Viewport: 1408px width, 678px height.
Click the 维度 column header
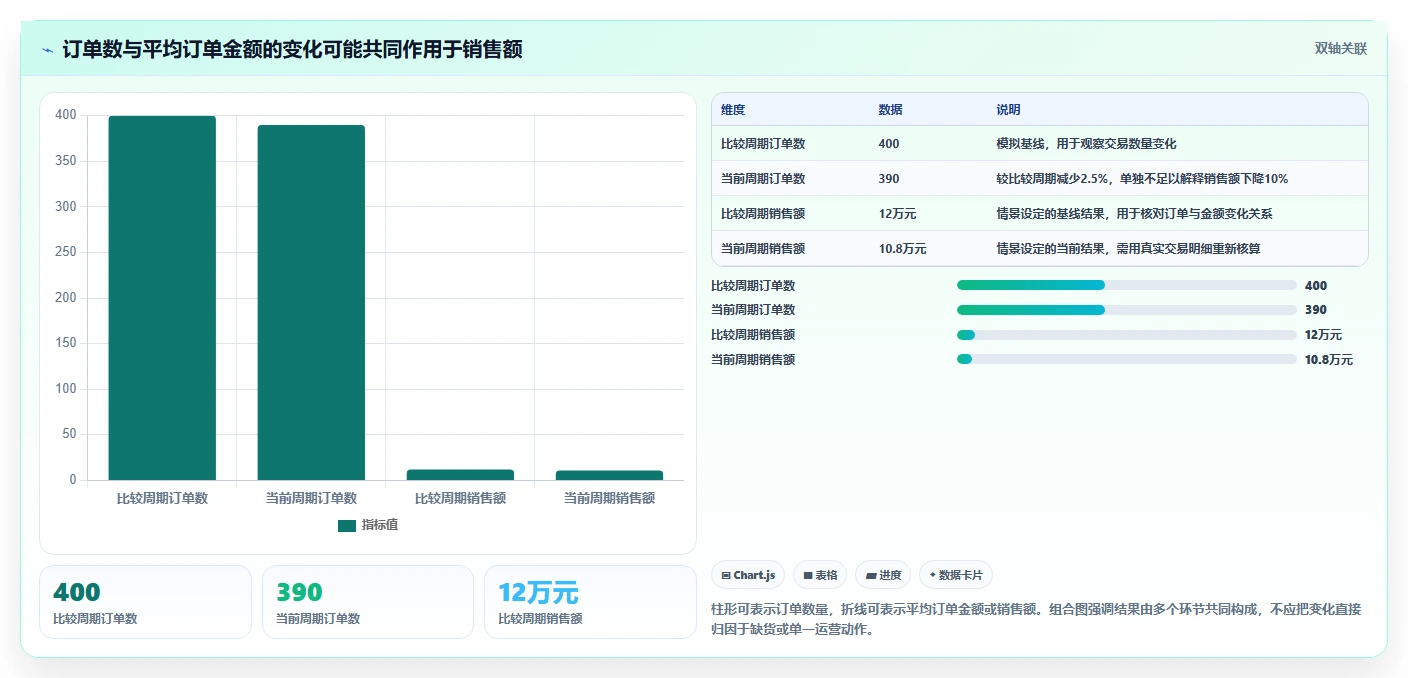(733, 110)
